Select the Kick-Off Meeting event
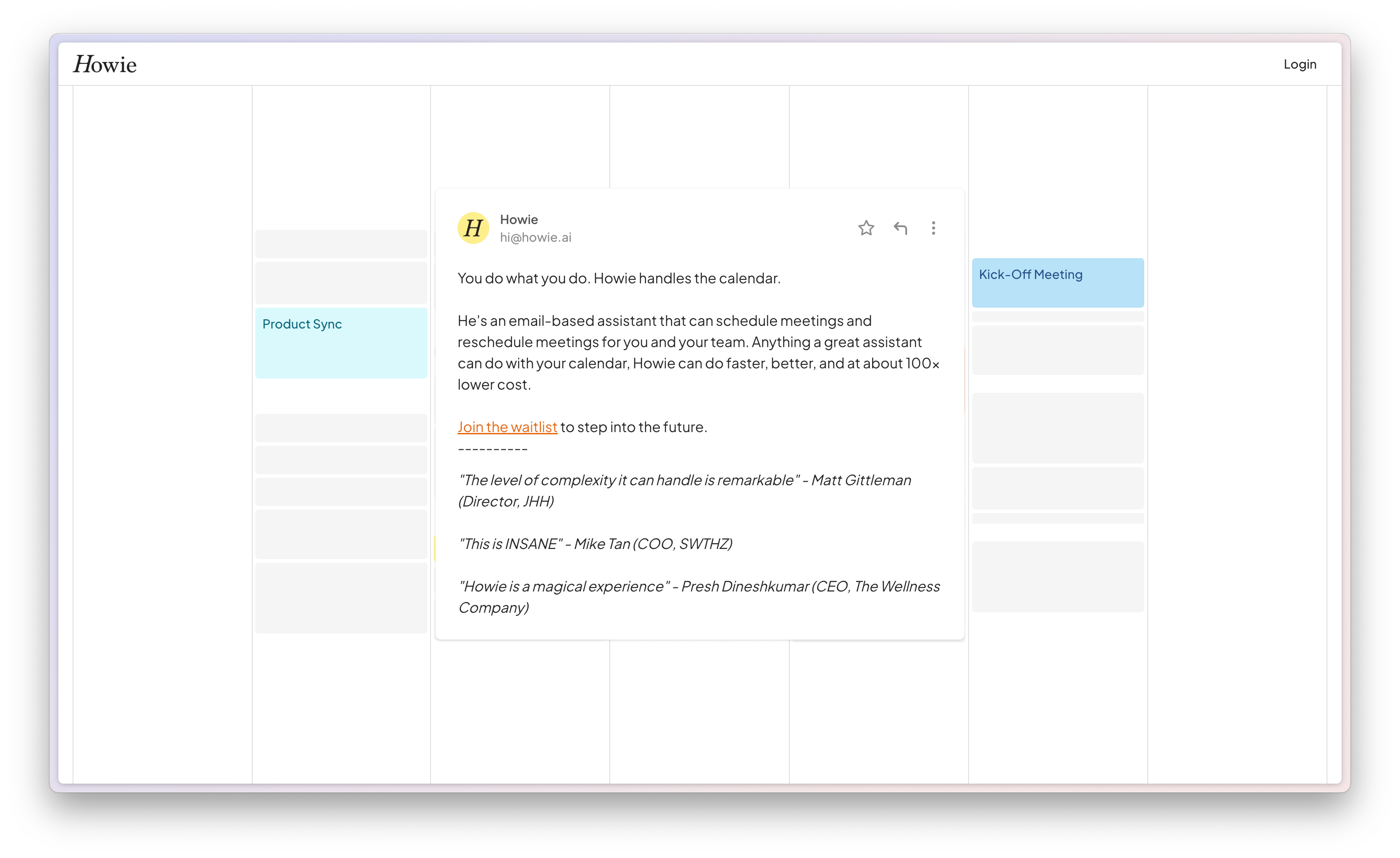 pyautogui.click(x=1058, y=282)
